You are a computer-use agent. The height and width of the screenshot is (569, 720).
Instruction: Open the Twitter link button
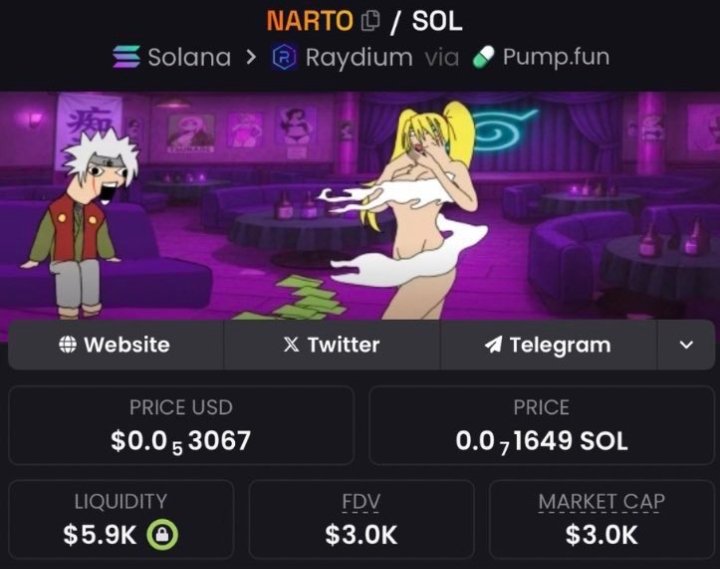point(332,344)
